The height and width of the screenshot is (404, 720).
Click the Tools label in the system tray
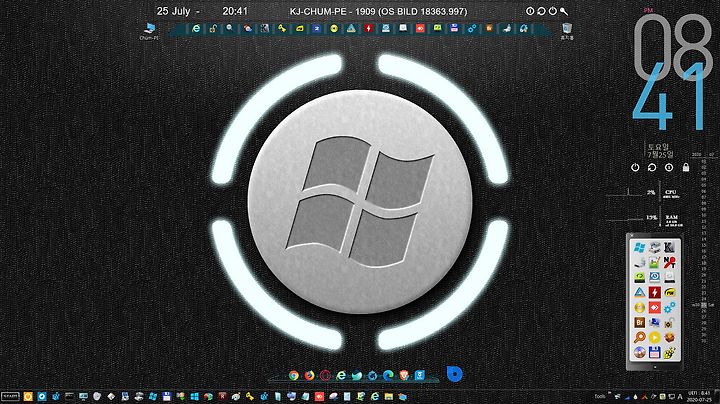[x=600, y=396]
